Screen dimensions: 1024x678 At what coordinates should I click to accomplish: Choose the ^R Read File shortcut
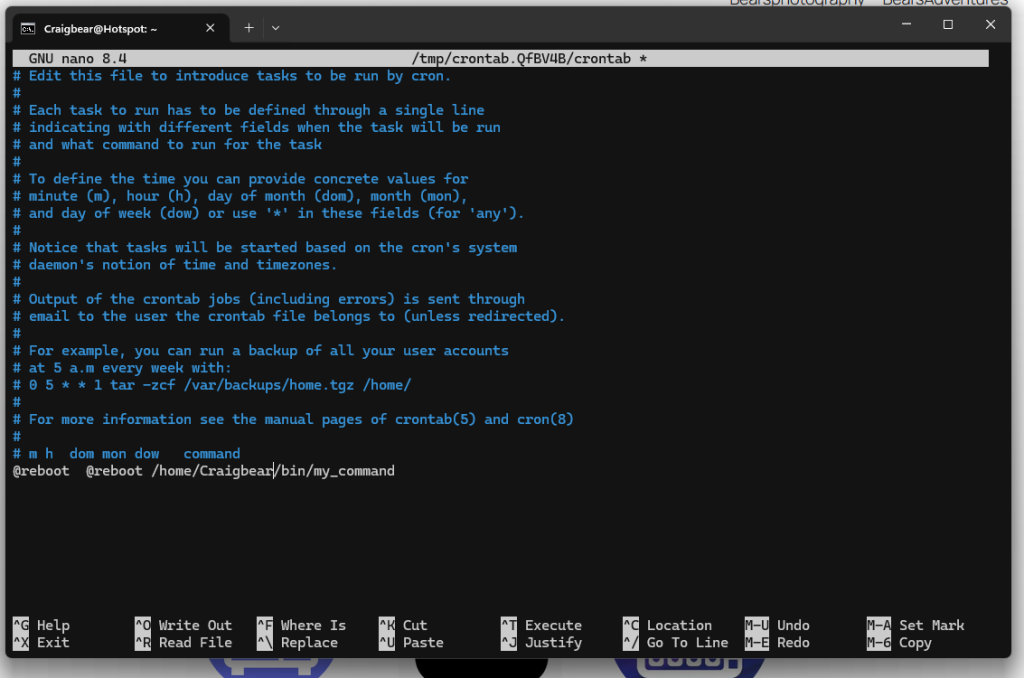(184, 643)
